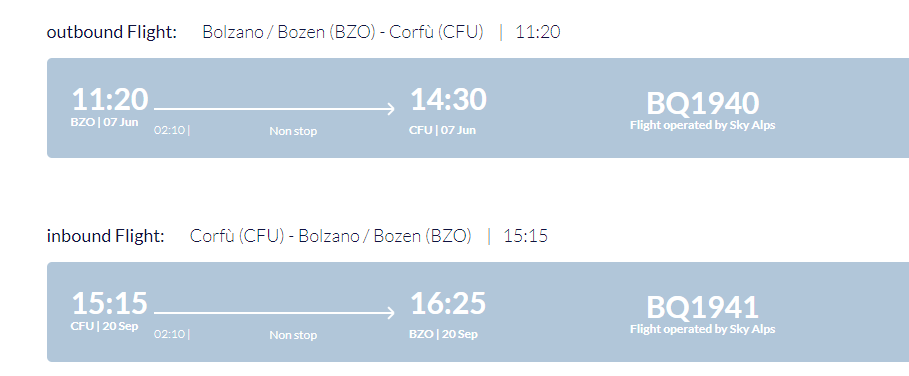
Task: Click the large 11:20 departure time
Action: coord(110,99)
